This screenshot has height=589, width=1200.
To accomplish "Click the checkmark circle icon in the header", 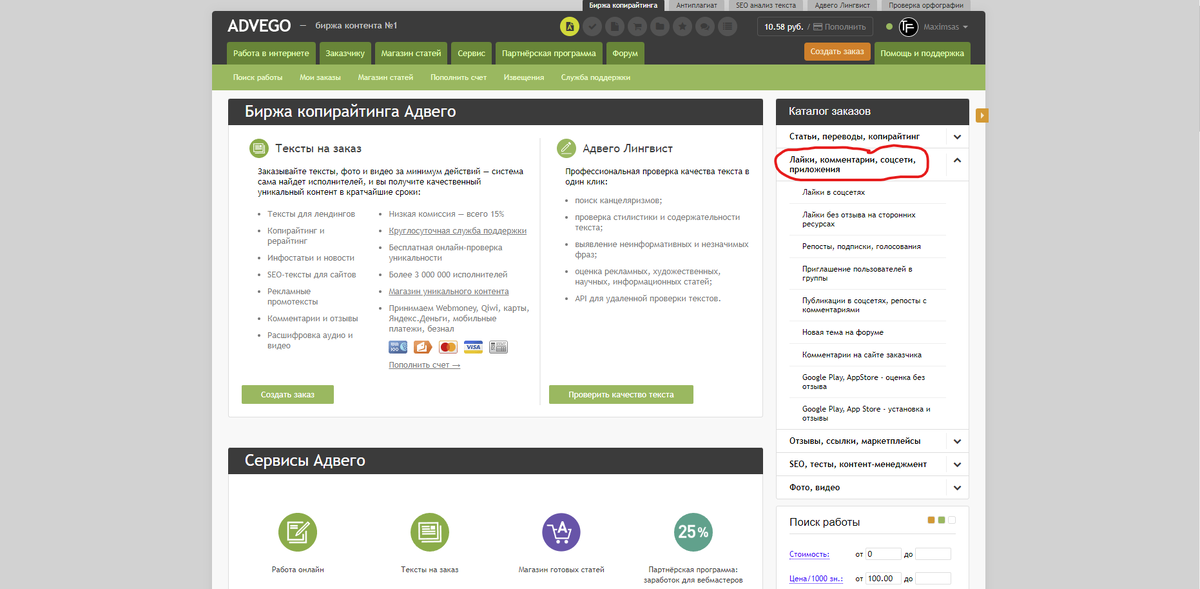I will pyautogui.click(x=592, y=27).
